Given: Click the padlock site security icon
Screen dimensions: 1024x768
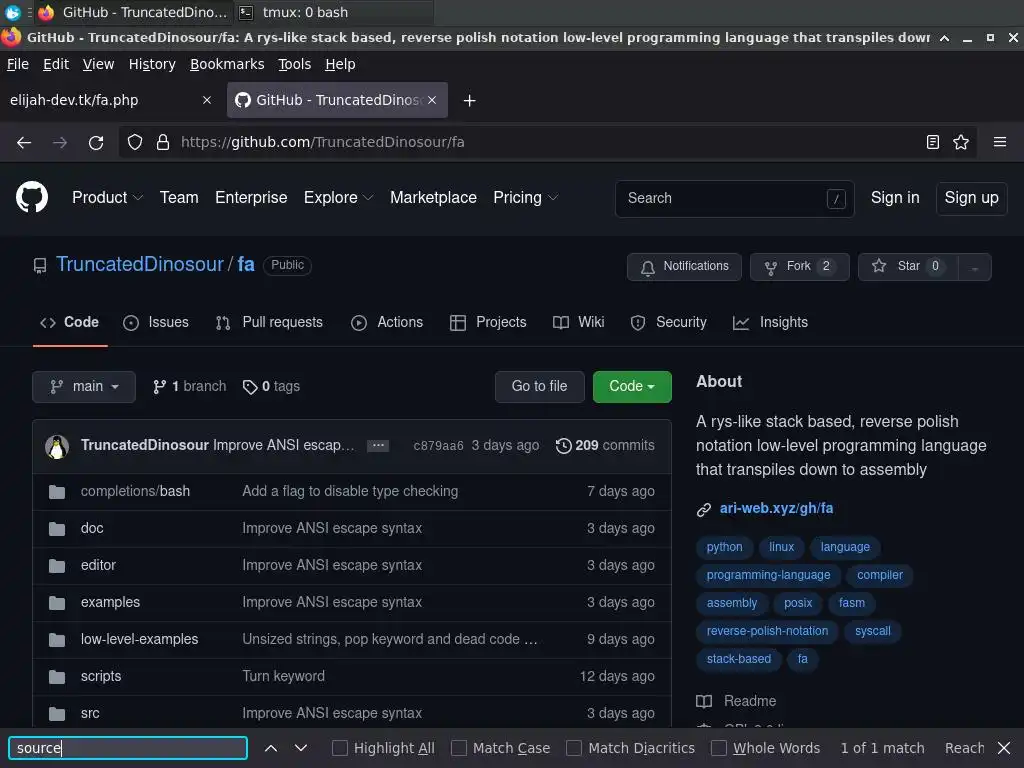Looking at the screenshot, I should (x=163, y=142).
